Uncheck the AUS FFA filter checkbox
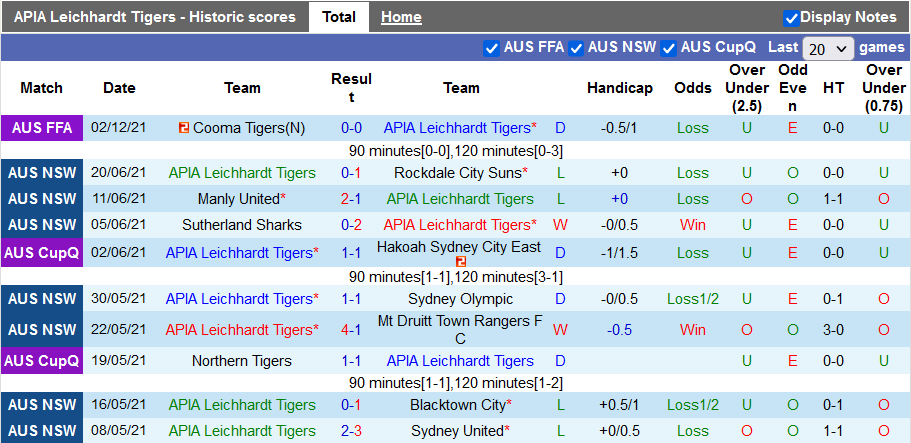 click(492, 48)
